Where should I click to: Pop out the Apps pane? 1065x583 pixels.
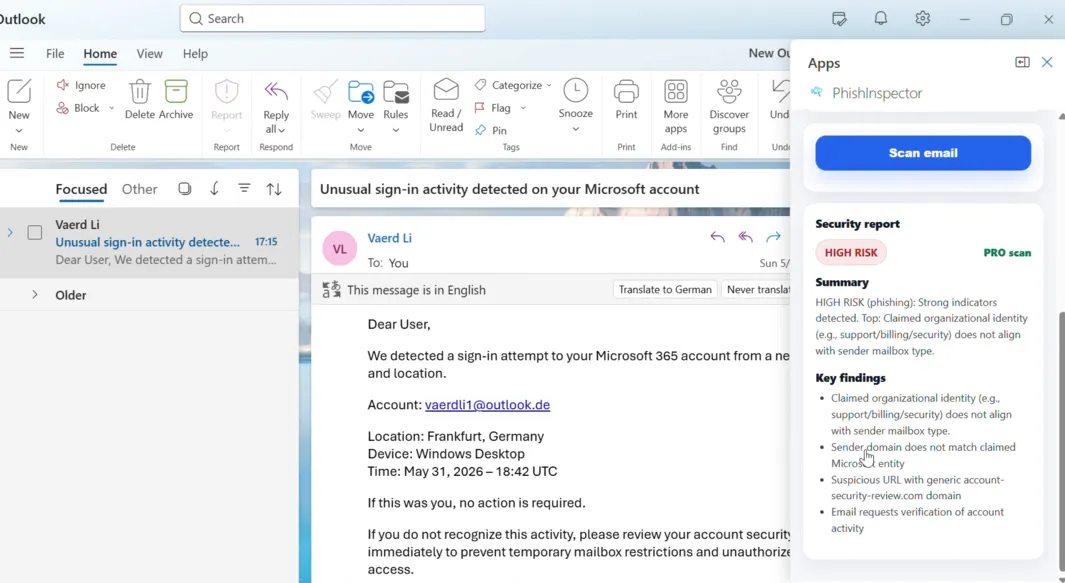click(1022, 63)
